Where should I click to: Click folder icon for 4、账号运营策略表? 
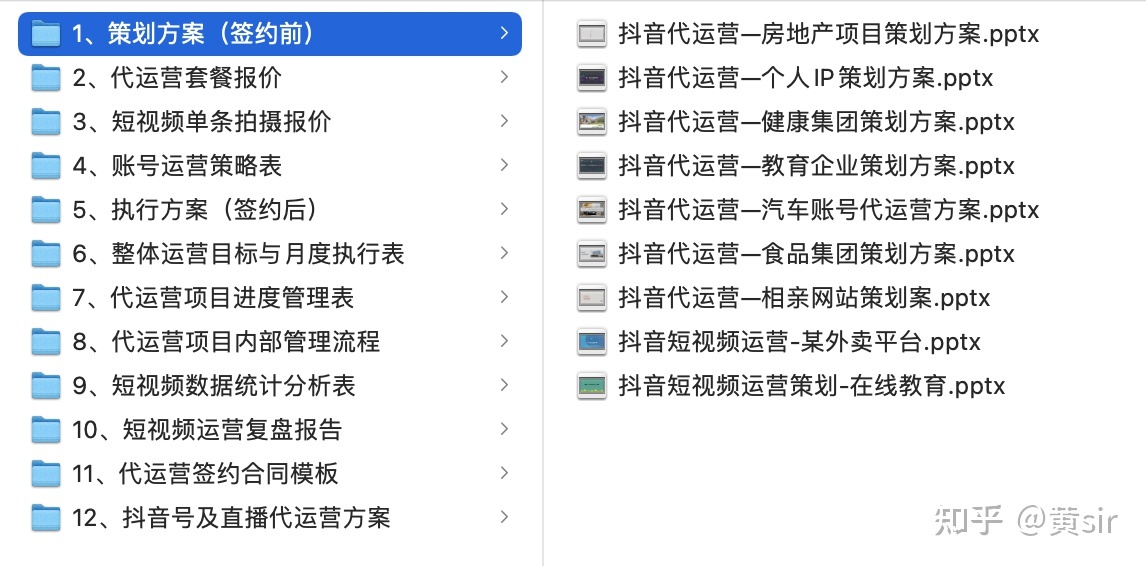click(46, 166)
